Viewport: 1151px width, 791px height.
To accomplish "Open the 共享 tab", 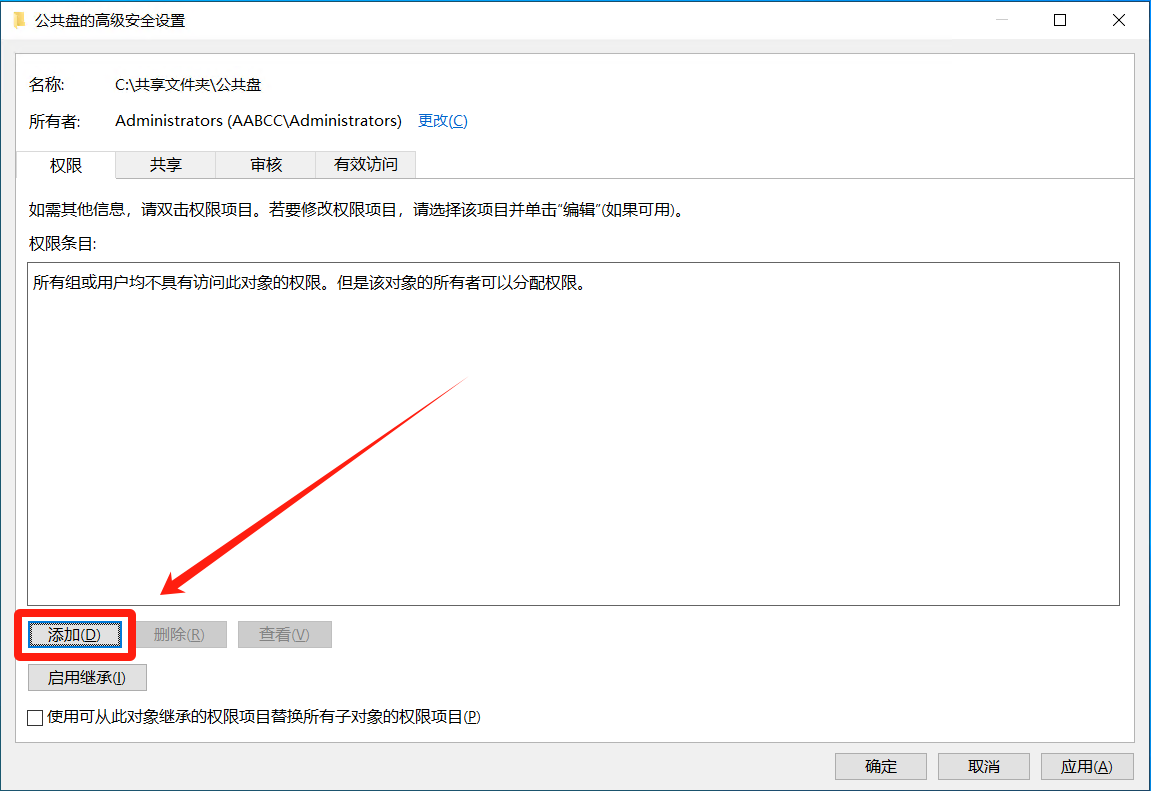I will (x=166, y=165).
